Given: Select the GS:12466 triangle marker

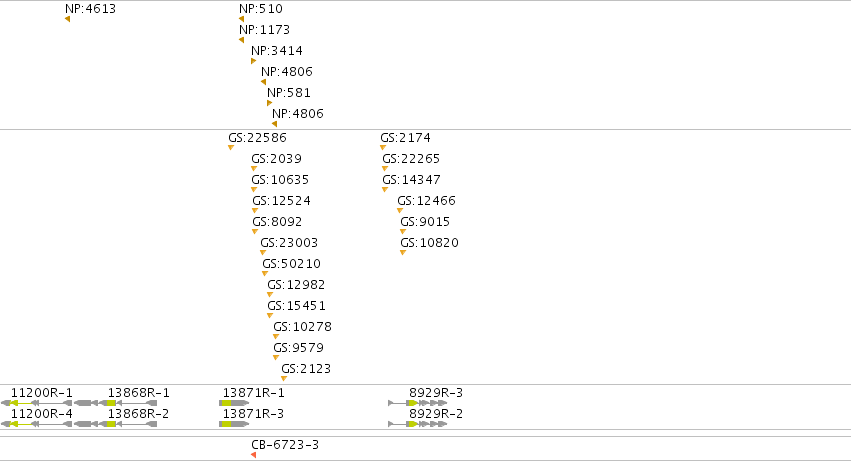Looking at the screenshot, I should pos(400,211).
